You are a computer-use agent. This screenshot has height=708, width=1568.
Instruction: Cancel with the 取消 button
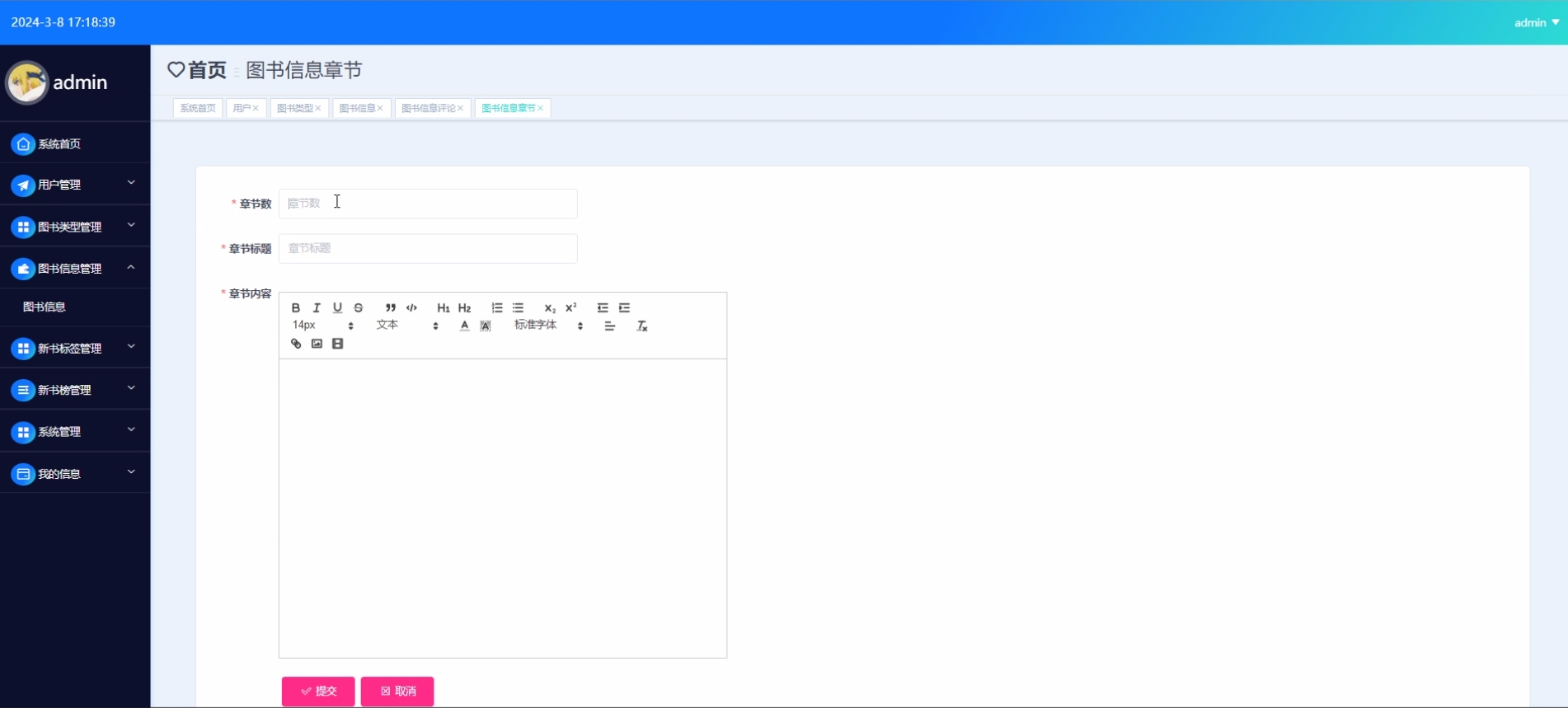click(397, 691)
